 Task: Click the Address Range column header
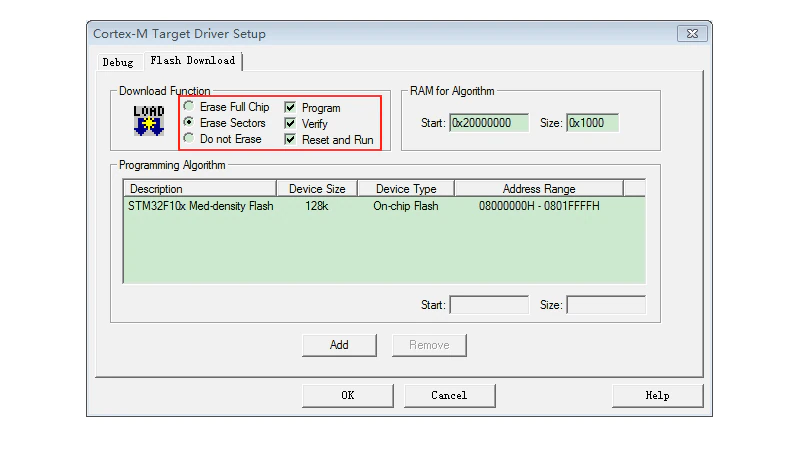pos(539,189)
